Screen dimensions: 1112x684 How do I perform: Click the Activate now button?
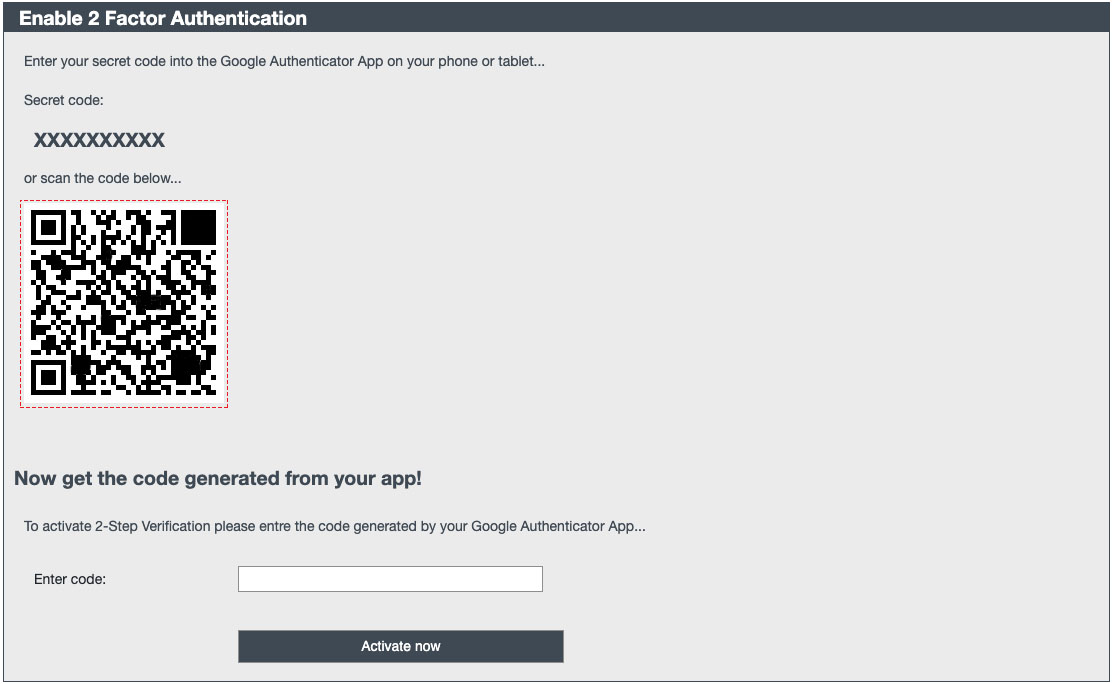point(400,646)
